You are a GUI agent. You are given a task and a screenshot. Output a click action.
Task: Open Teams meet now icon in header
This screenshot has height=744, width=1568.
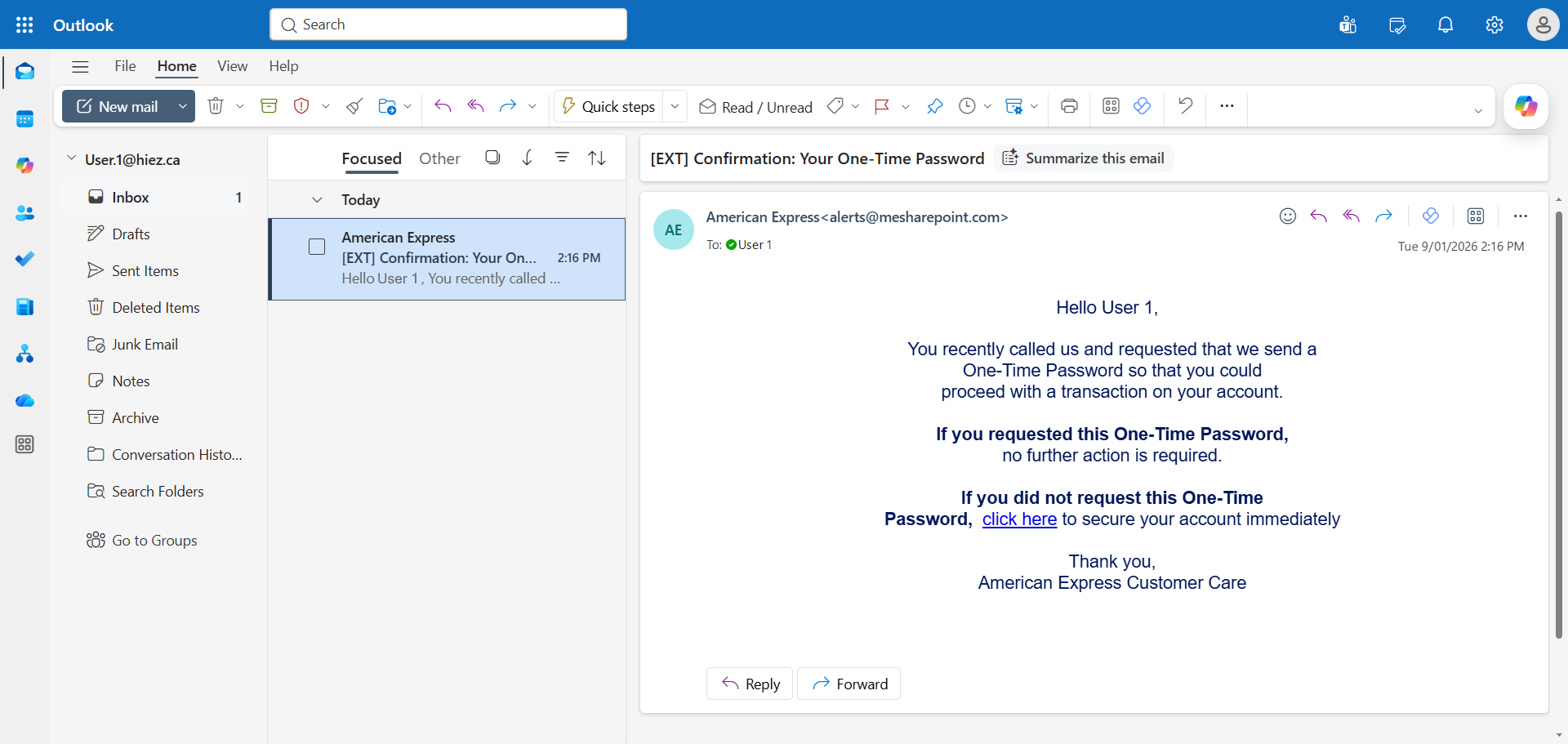pos(1347,25)
